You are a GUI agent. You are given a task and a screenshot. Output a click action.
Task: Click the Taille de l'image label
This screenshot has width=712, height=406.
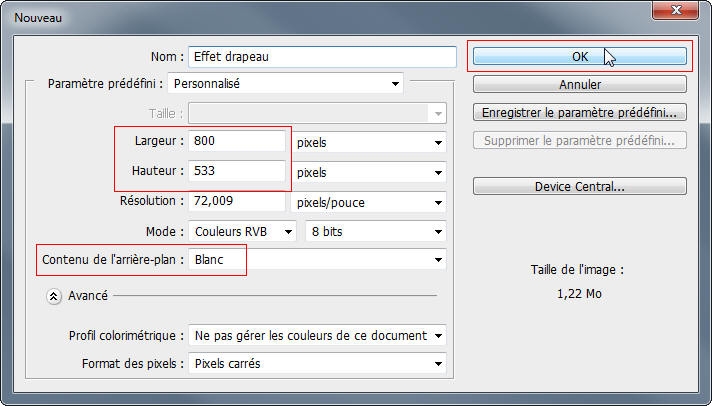coord(577,270)
